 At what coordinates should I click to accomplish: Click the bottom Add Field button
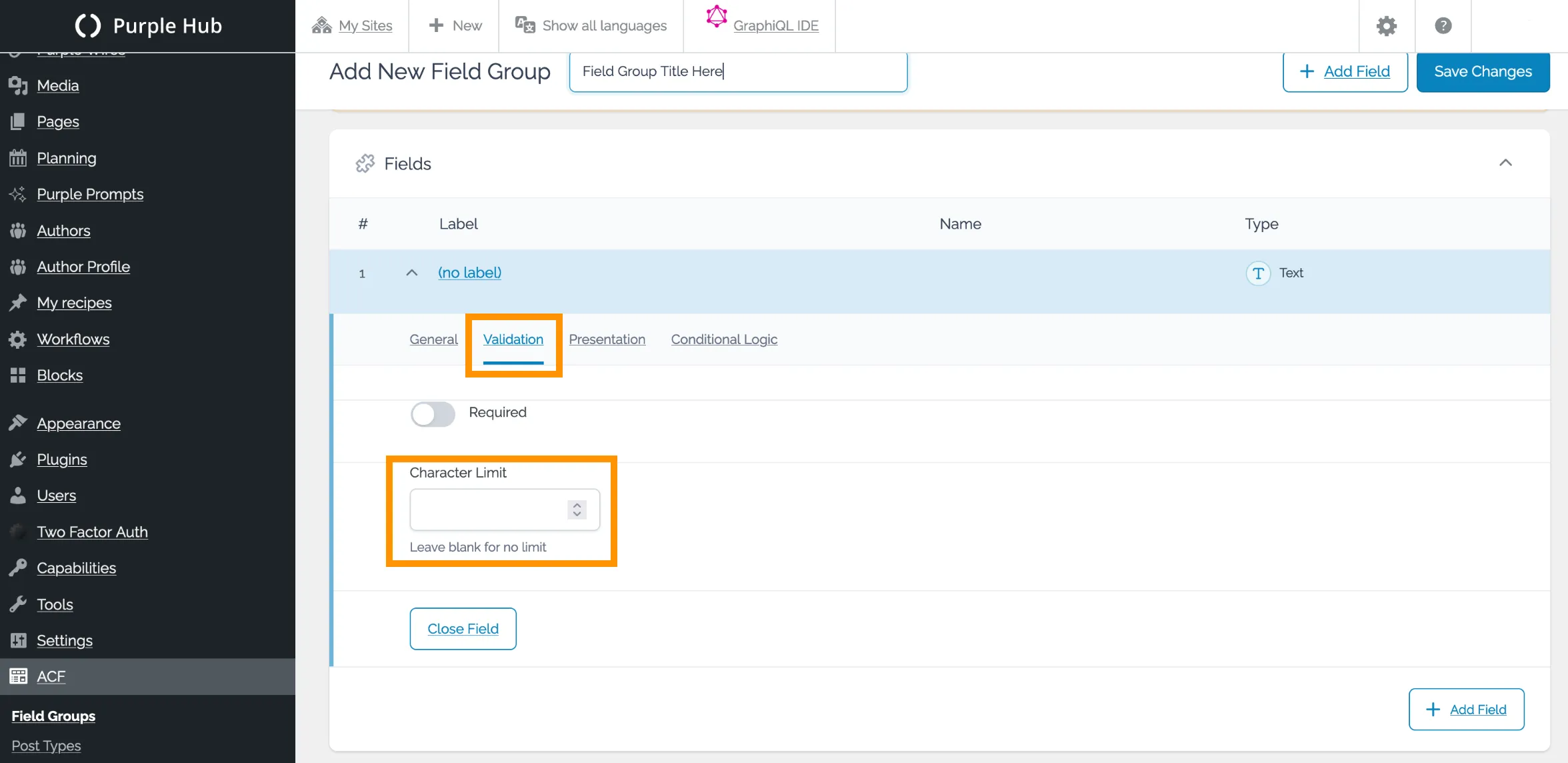pos(1466,709)
